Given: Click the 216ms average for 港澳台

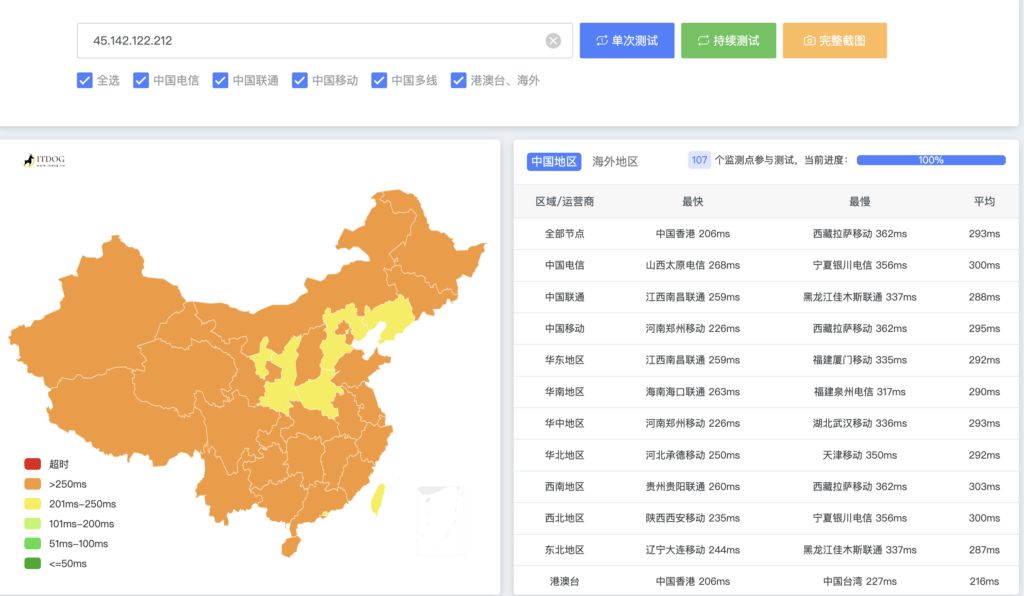Looking at the screenshot, I should (984, 581).
